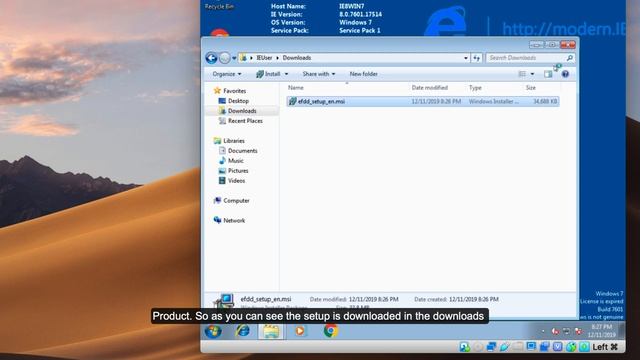
Task: Open Windows Media Player from the taskbar
Action: tap(300, 331)
